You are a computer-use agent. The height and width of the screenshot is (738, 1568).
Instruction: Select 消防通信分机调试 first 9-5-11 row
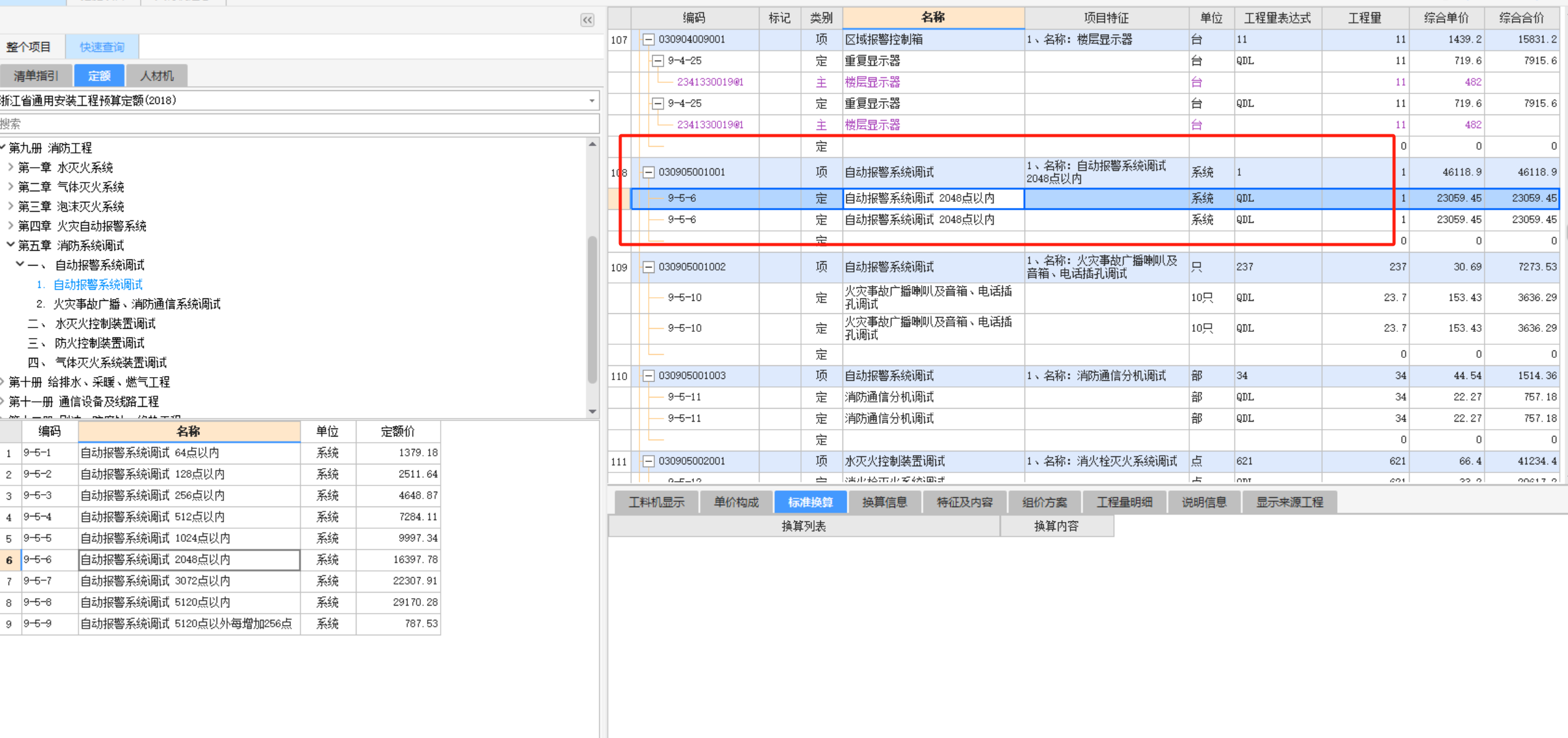coord(1083,397)
